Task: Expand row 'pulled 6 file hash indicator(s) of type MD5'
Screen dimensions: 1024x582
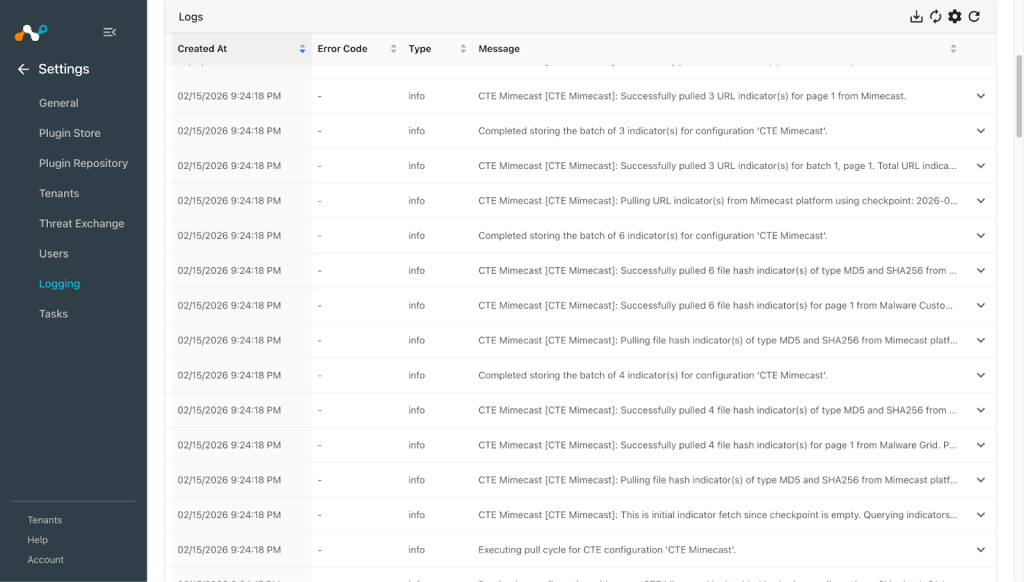Action: coord(981,270)
